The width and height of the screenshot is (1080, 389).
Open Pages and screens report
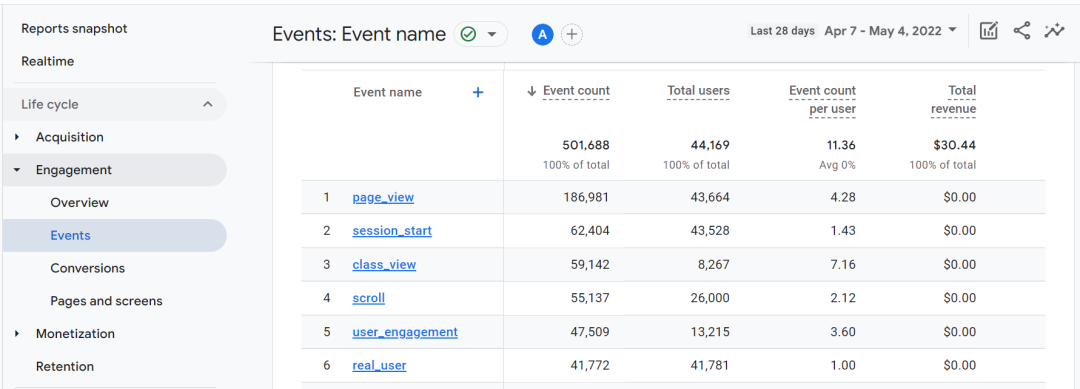click(x=106, y=301)
